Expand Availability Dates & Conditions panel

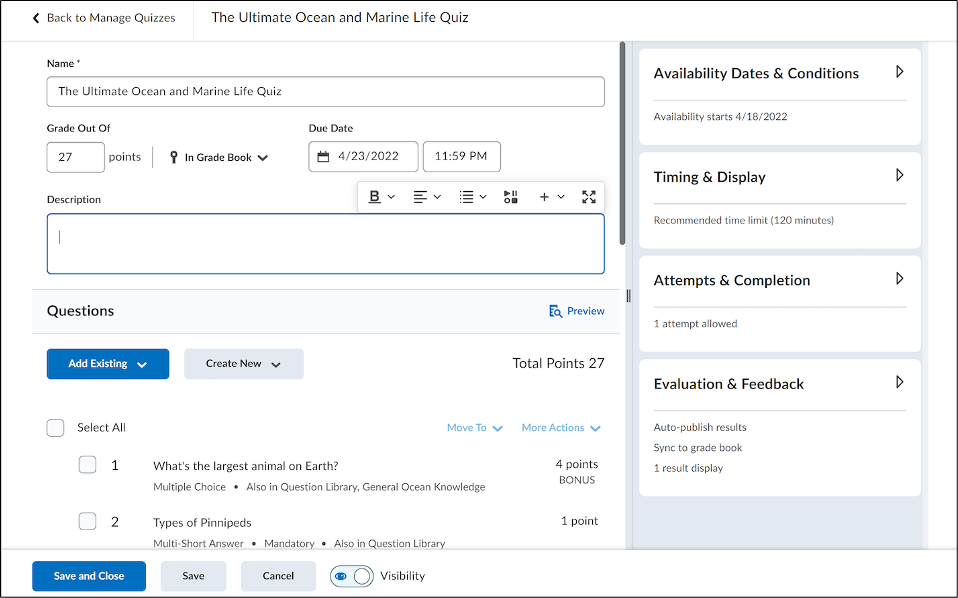click(899, 72)
